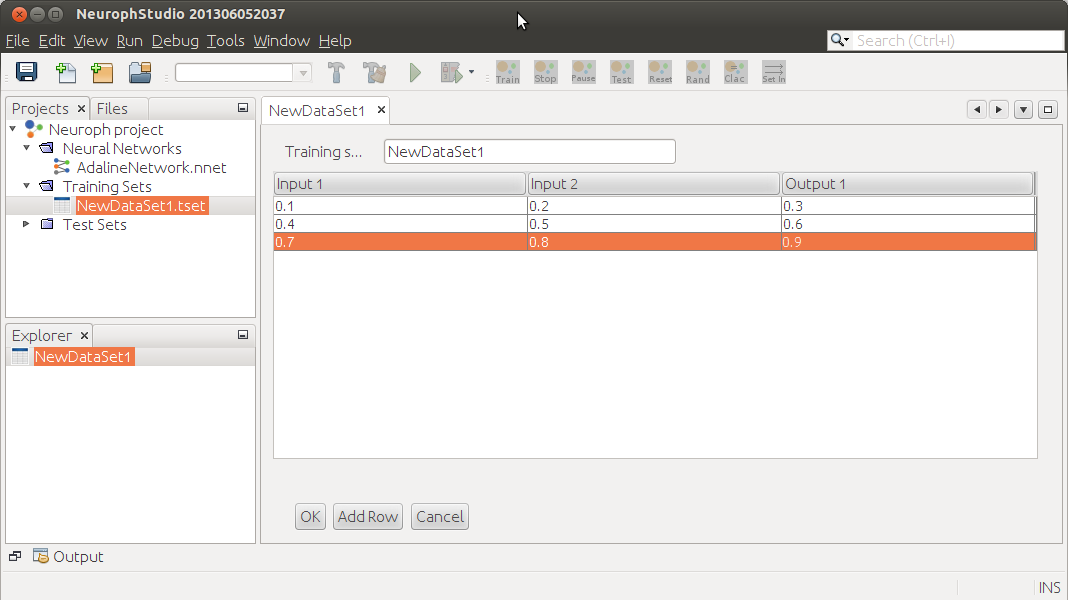
Task: Switch to the Files tab
Action: point(112,108)
